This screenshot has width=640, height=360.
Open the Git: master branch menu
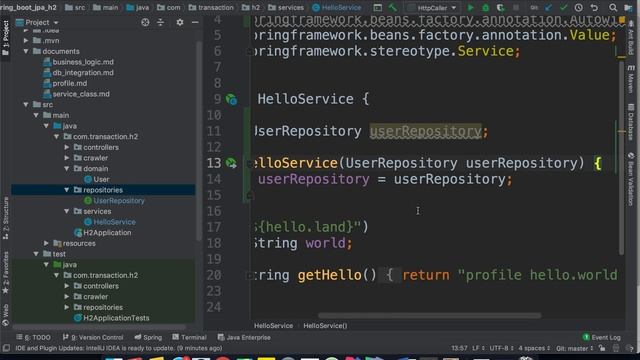[575, 348]
